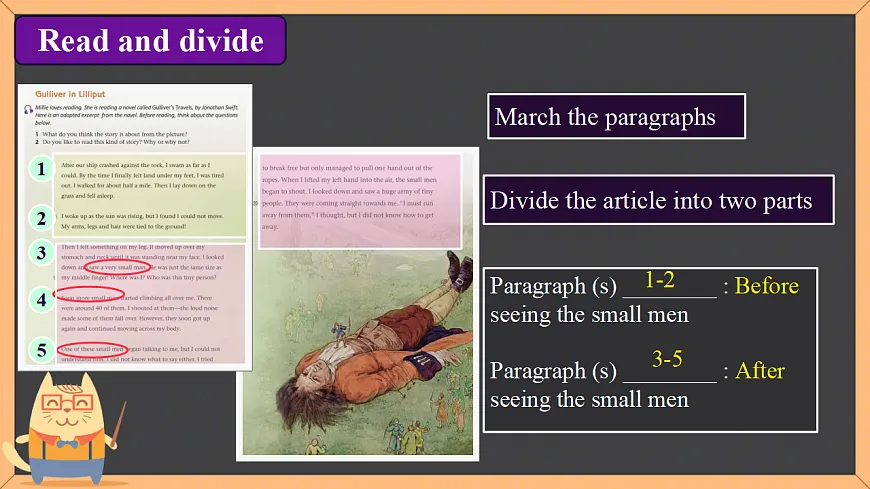
Task: Select the paragraph number 2 circle
Action: point(39,218)
